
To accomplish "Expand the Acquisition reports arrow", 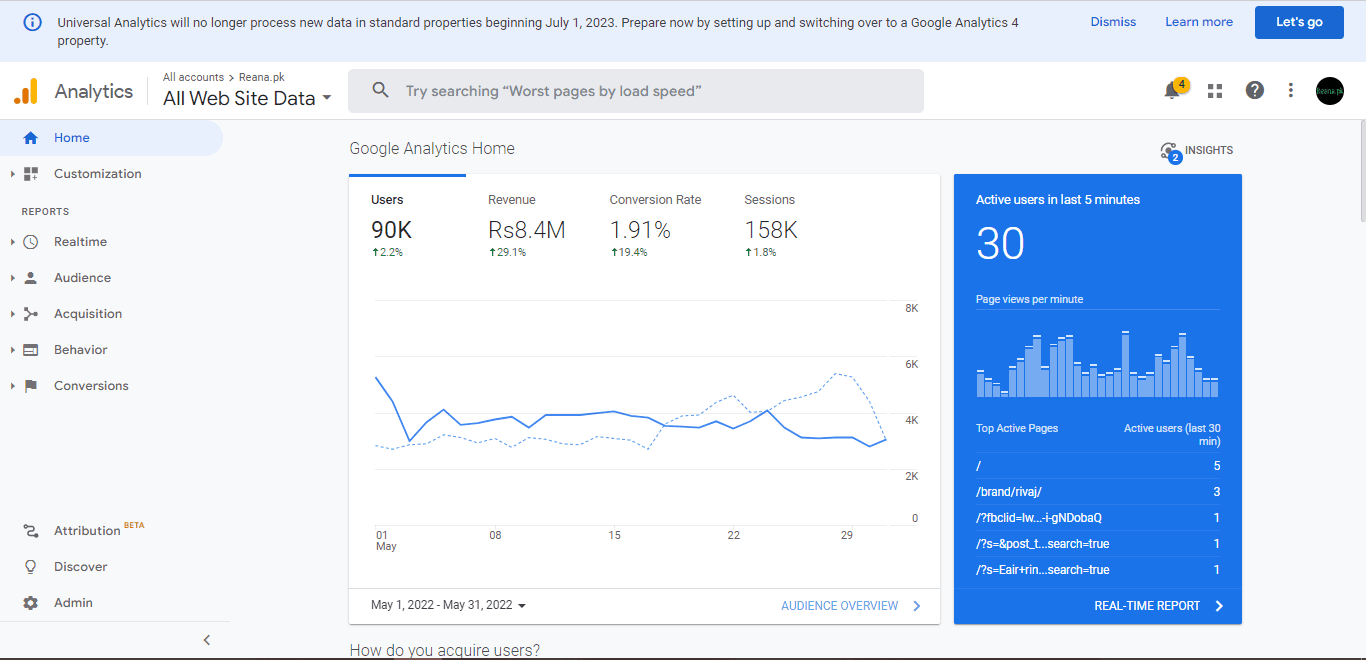I will [12, 314].
